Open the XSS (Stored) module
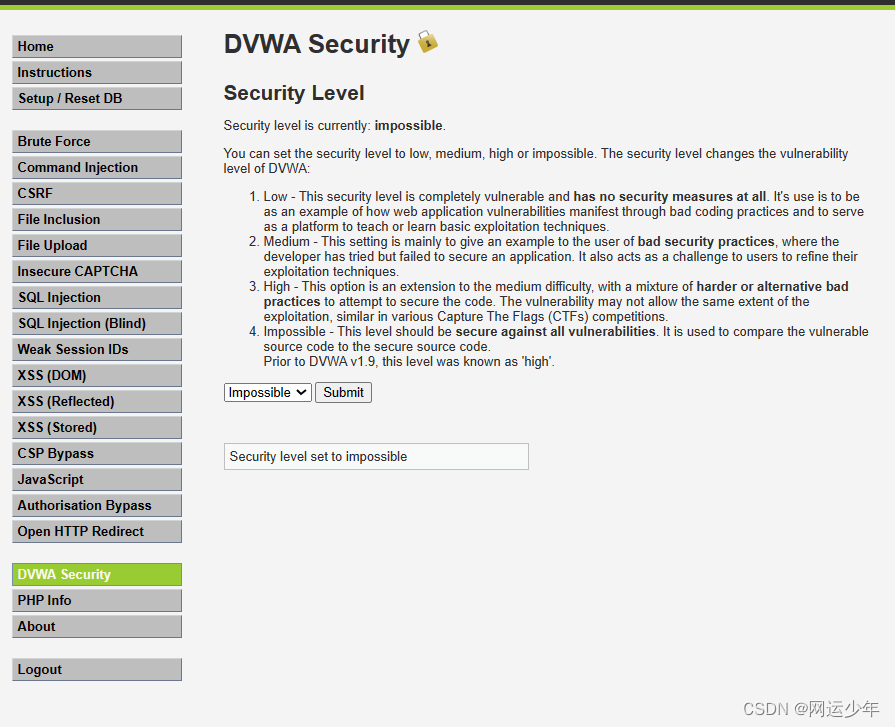Viewport: 895px width, 727px height. pyautogui.click(x=96, y=427)
